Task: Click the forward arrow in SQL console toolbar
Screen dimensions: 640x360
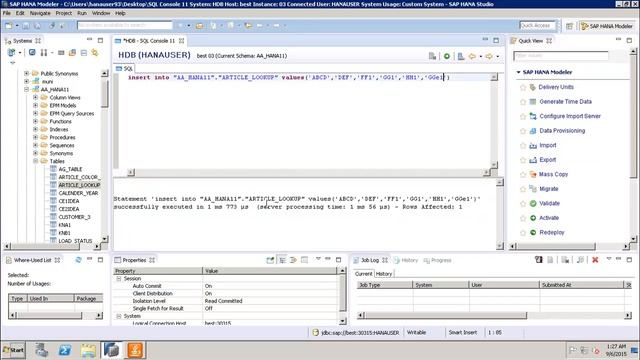Action: pyautogui.click(x=489, y=56)
